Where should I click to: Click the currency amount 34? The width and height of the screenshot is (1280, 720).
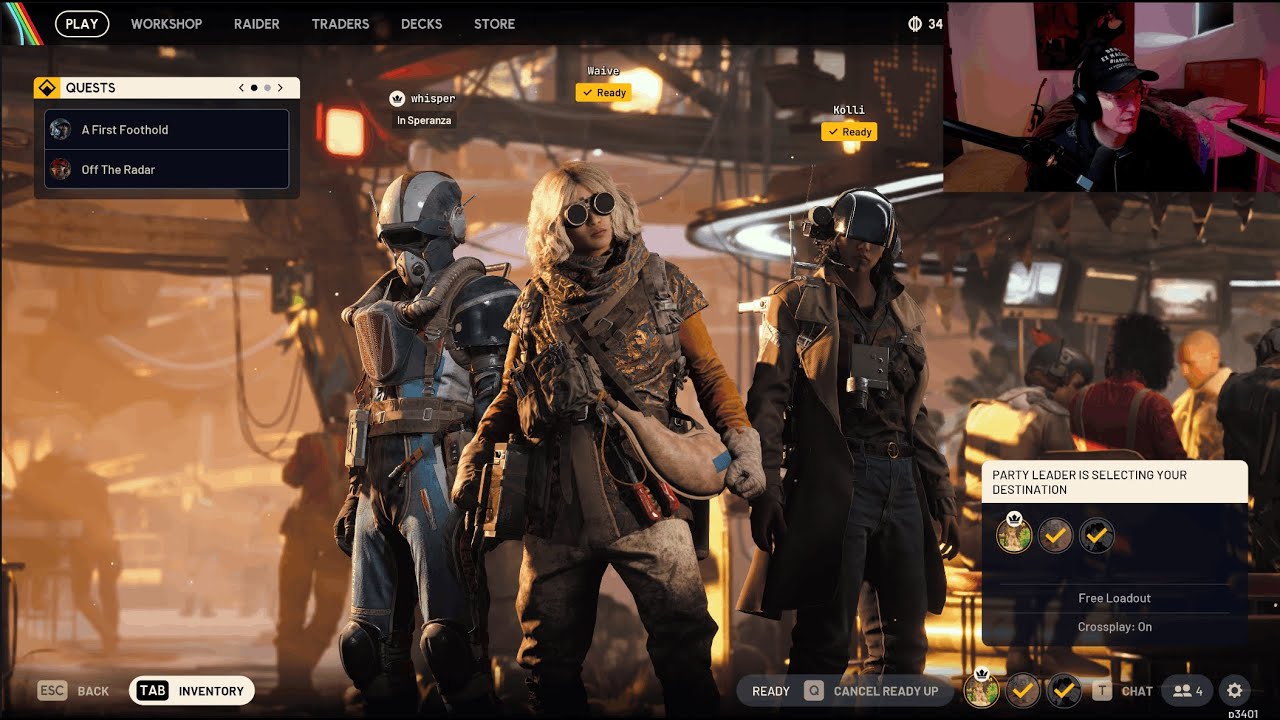pyautogui.click(x=935, y=24)
